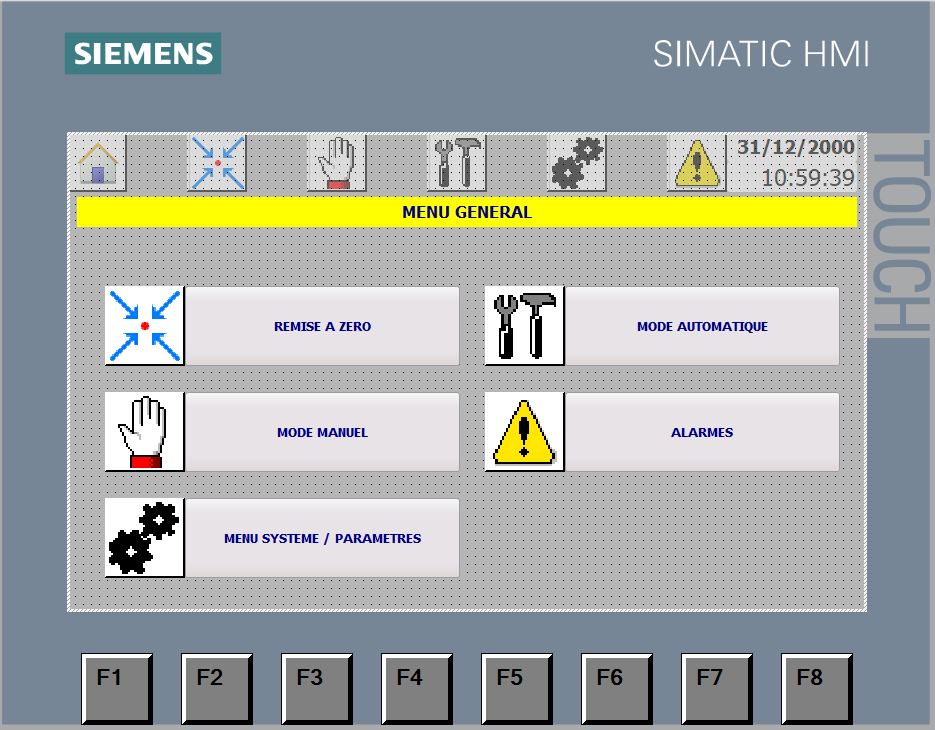Click the time 10:59:39 field
This screenshot has width=935, height=730.
[808, 177]
